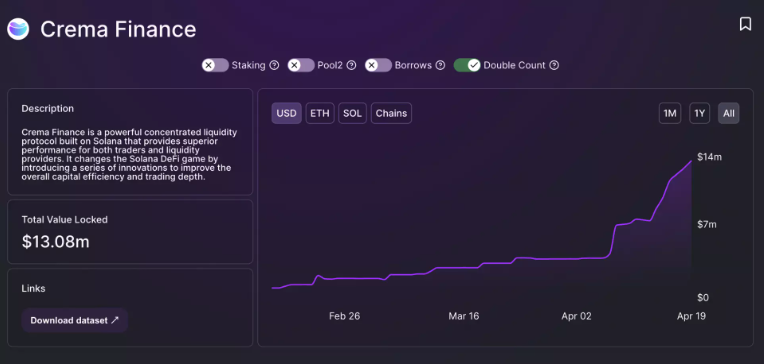Switch chart denomination to SOL
The image size is (765, 364).
[x=352, y=113]
